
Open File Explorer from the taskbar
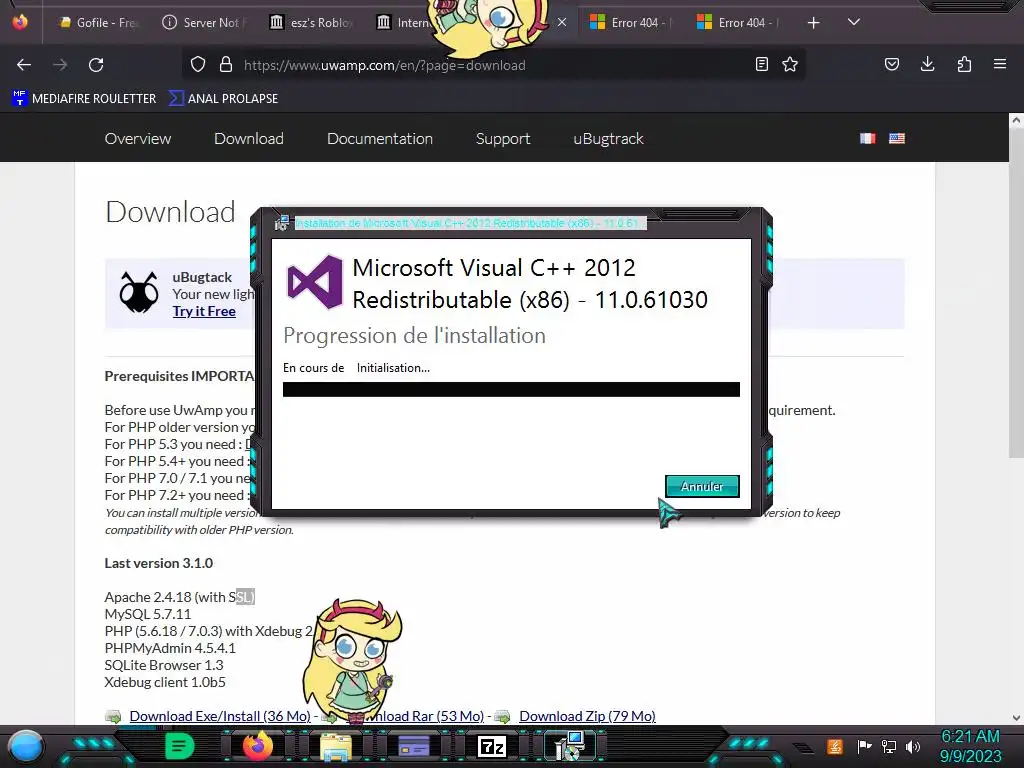tap(336, 746)
